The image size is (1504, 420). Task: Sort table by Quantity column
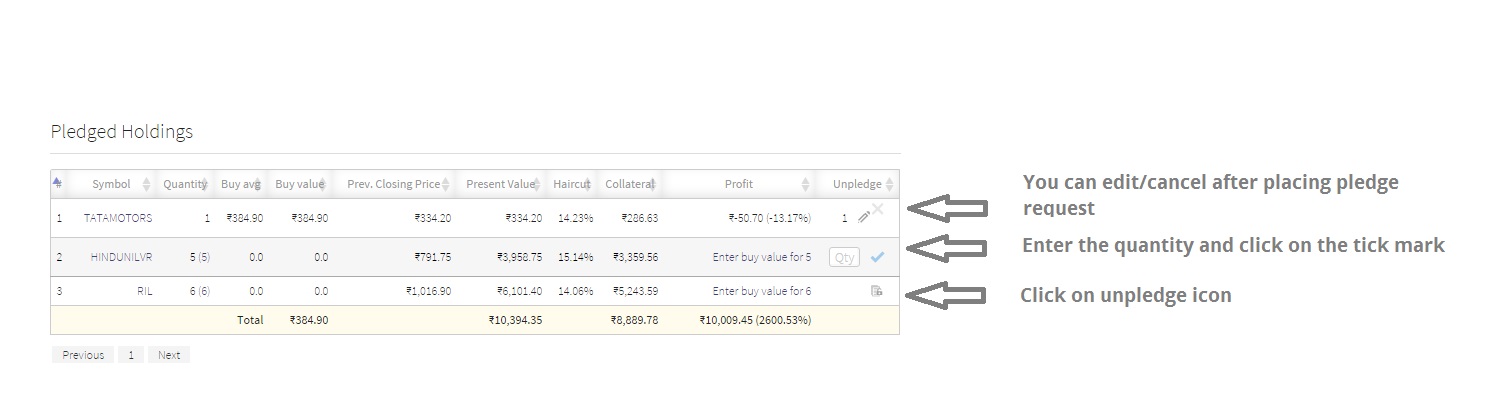pyautogui.click(x=184, y=184)
